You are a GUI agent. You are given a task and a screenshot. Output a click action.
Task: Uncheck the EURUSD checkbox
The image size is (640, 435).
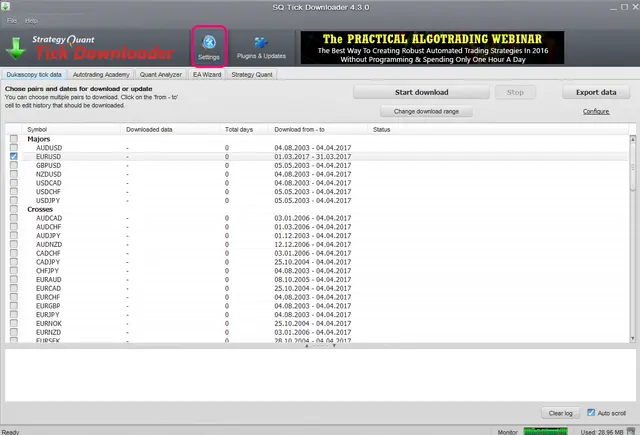[x=14, y=156]
